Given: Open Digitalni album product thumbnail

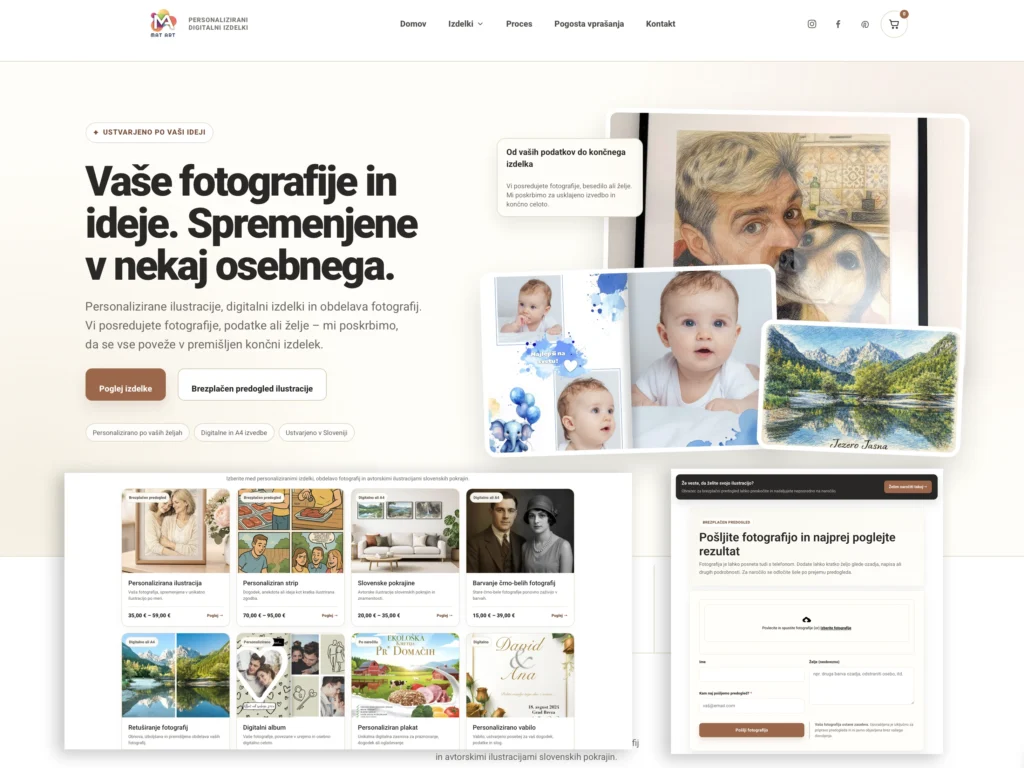Looking at the screenshot, I should tap(291, 675).
